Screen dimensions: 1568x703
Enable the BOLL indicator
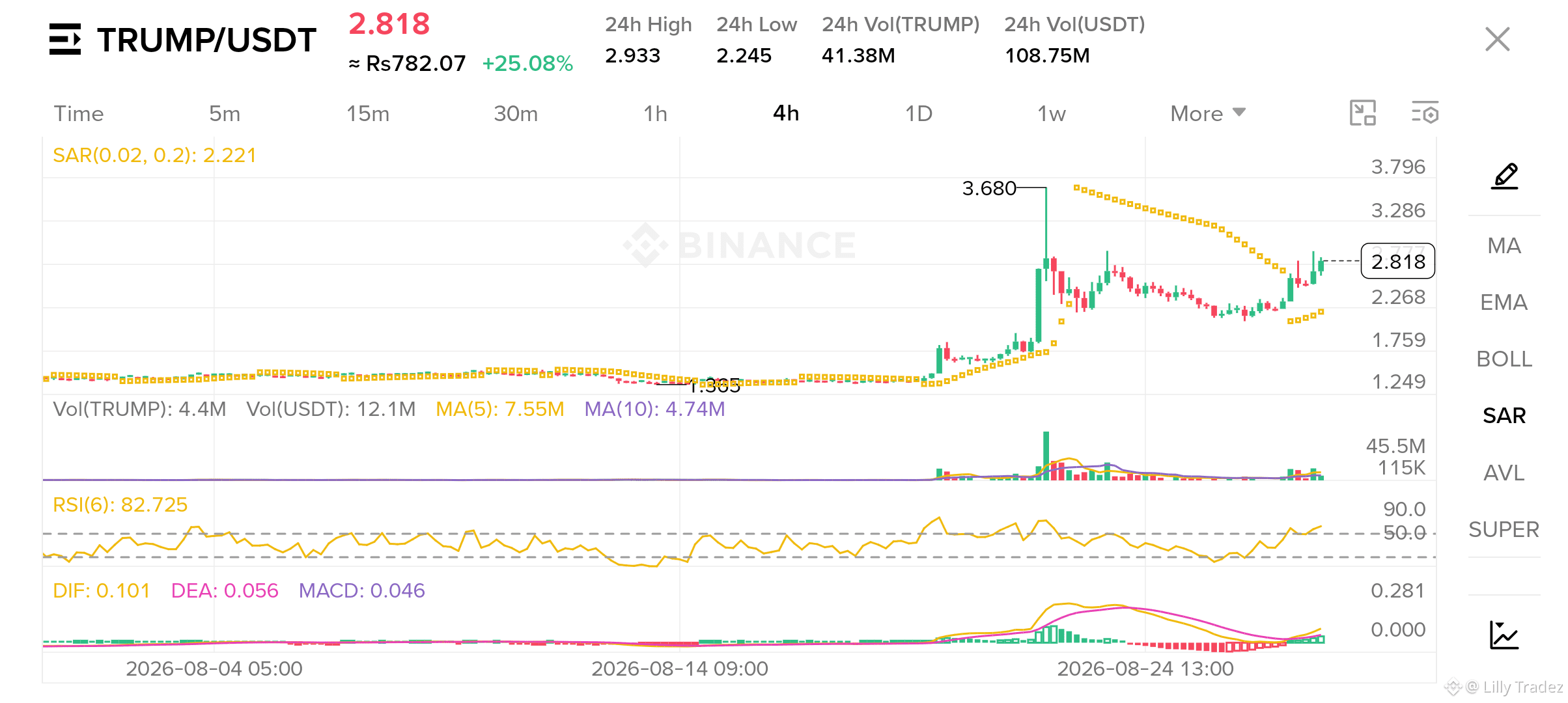[1504, 359]
